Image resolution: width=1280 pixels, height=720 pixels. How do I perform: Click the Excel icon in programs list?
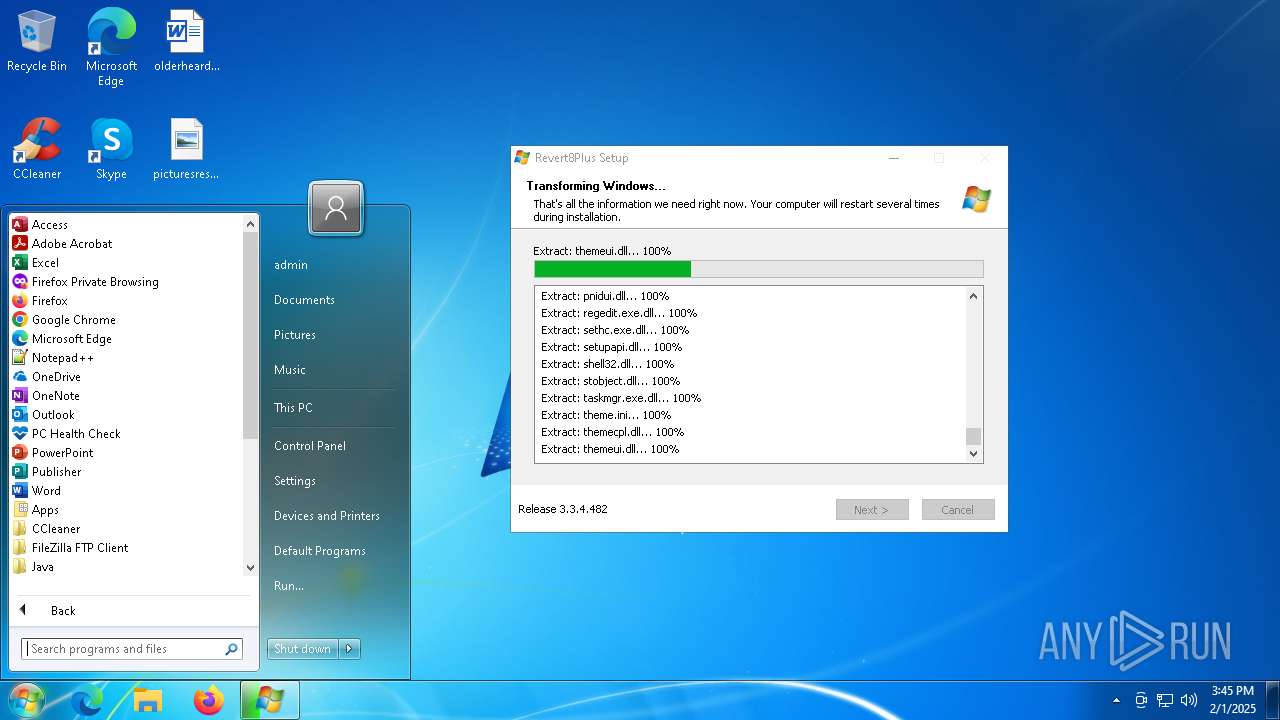click(x=20, y=263)
